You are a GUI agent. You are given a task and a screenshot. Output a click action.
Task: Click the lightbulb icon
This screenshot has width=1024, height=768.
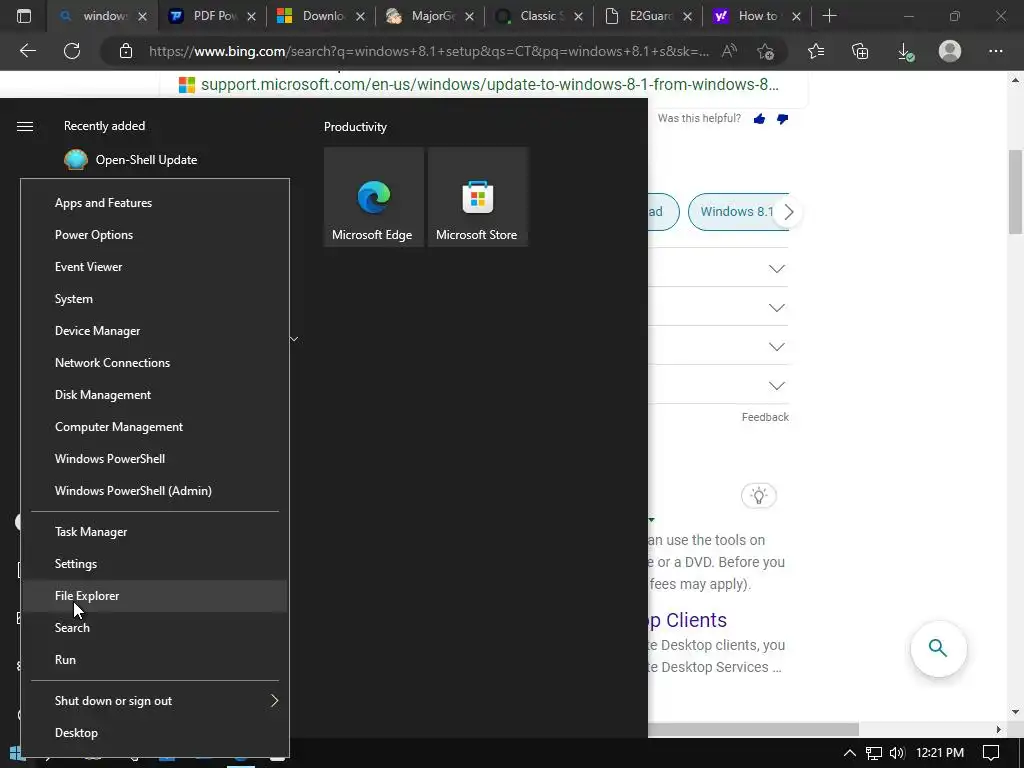point(759,496)
